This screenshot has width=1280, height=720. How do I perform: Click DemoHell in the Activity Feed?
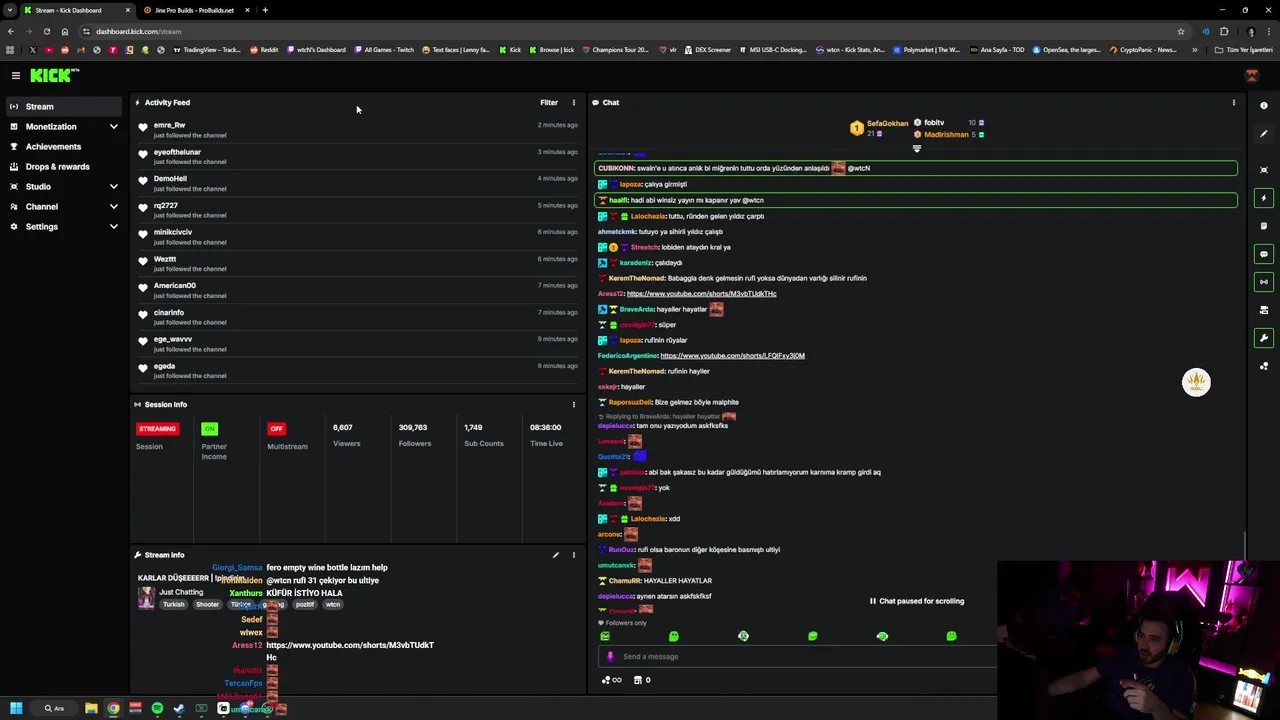(170, 179)
